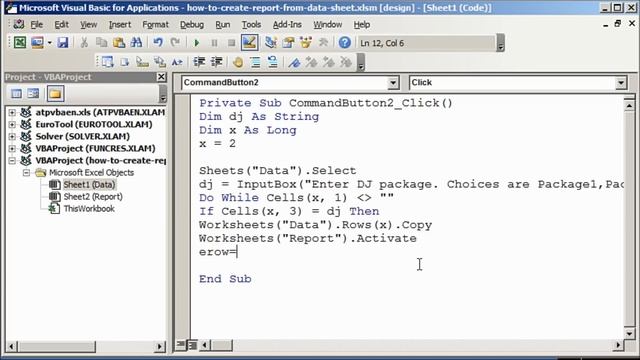Viewport: 640px width, 360px height.
Task: Switch to Full Module View at code pane bottom
Action: pos(192,345)
